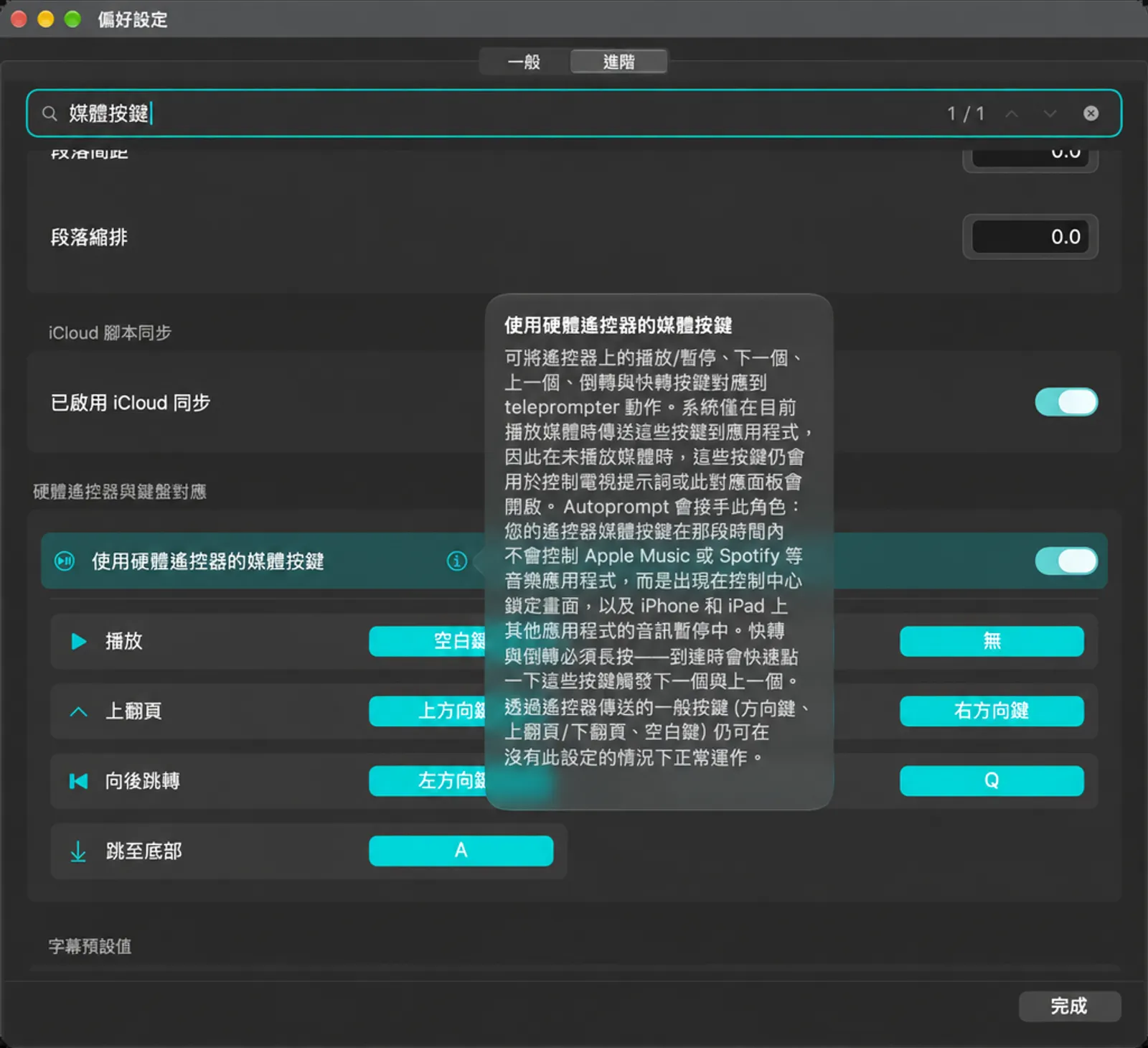Click the 向後跳轉 skip-back icon
The image size is (1148, 1048).
[x=78, y=781]
